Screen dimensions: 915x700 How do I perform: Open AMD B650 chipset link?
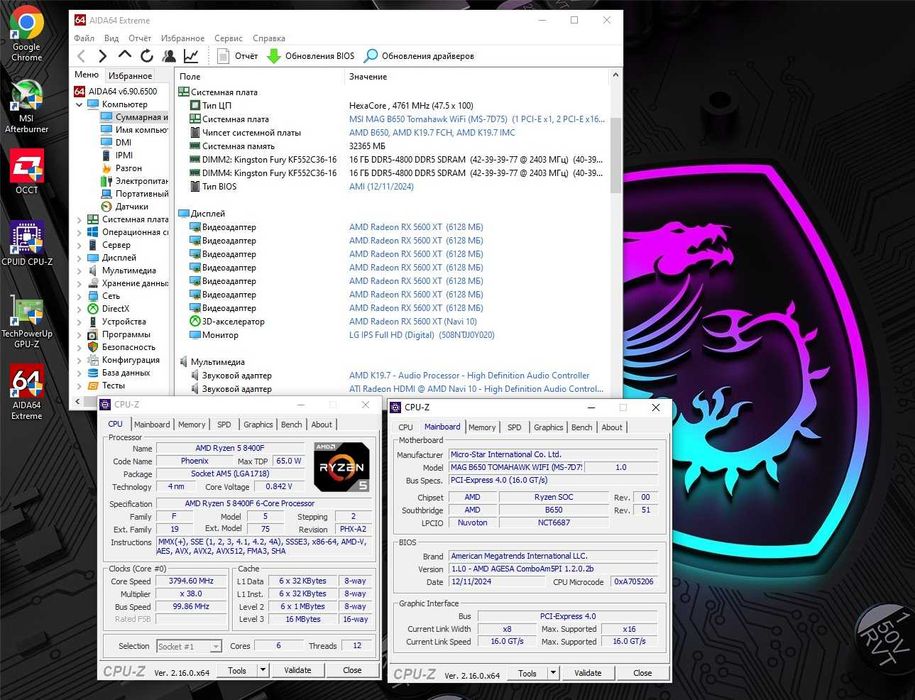point(432,132)
